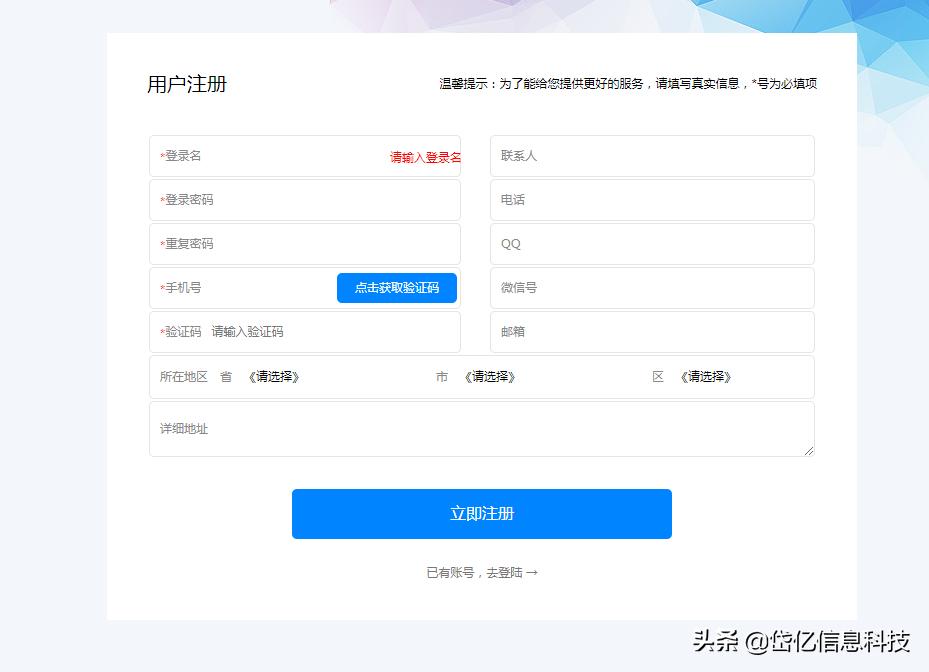
Task: Follow the 去登陆 login link
Action: 511,571
